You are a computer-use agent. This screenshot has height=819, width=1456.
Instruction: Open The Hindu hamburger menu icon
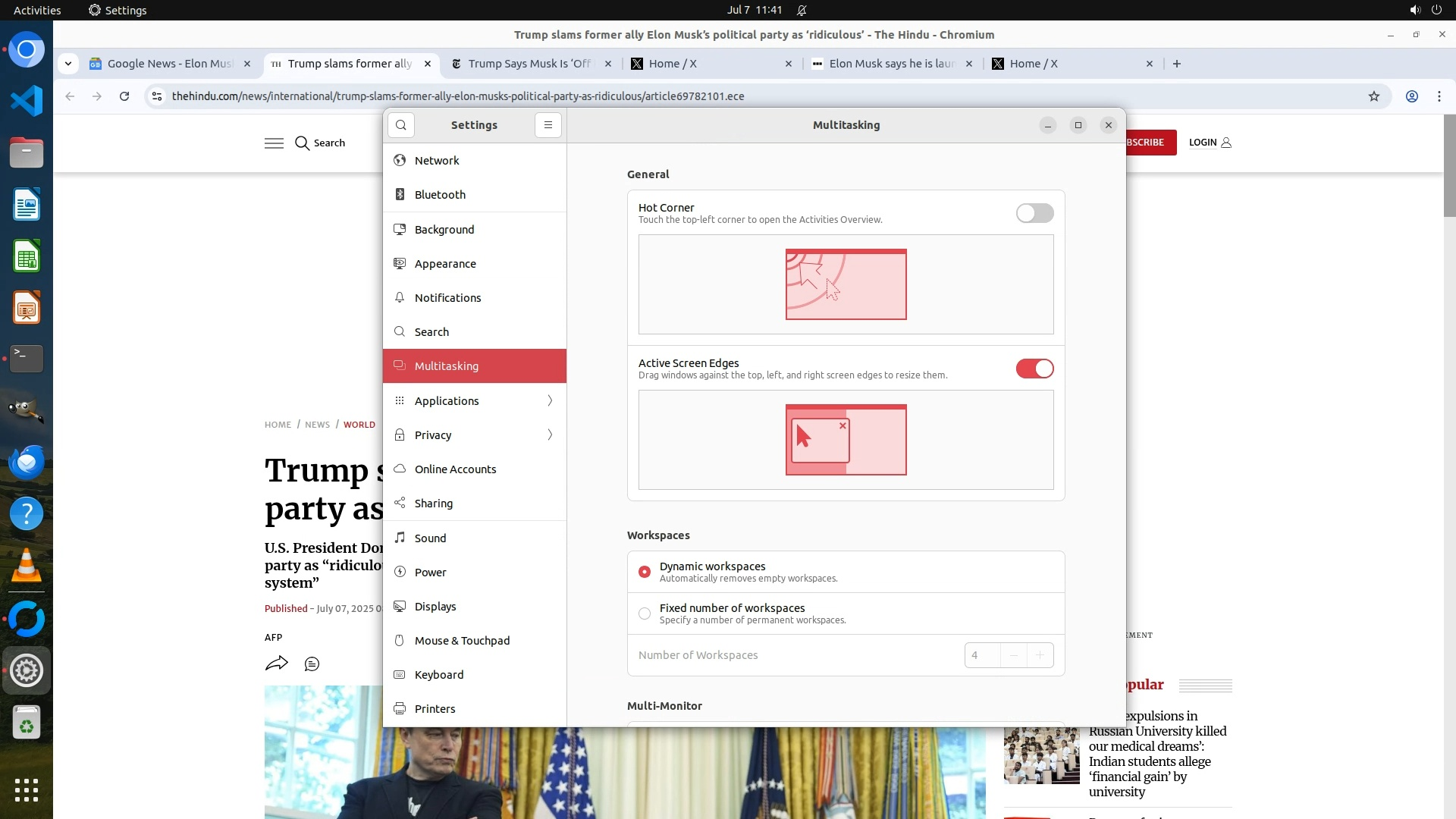pos(274,143)
